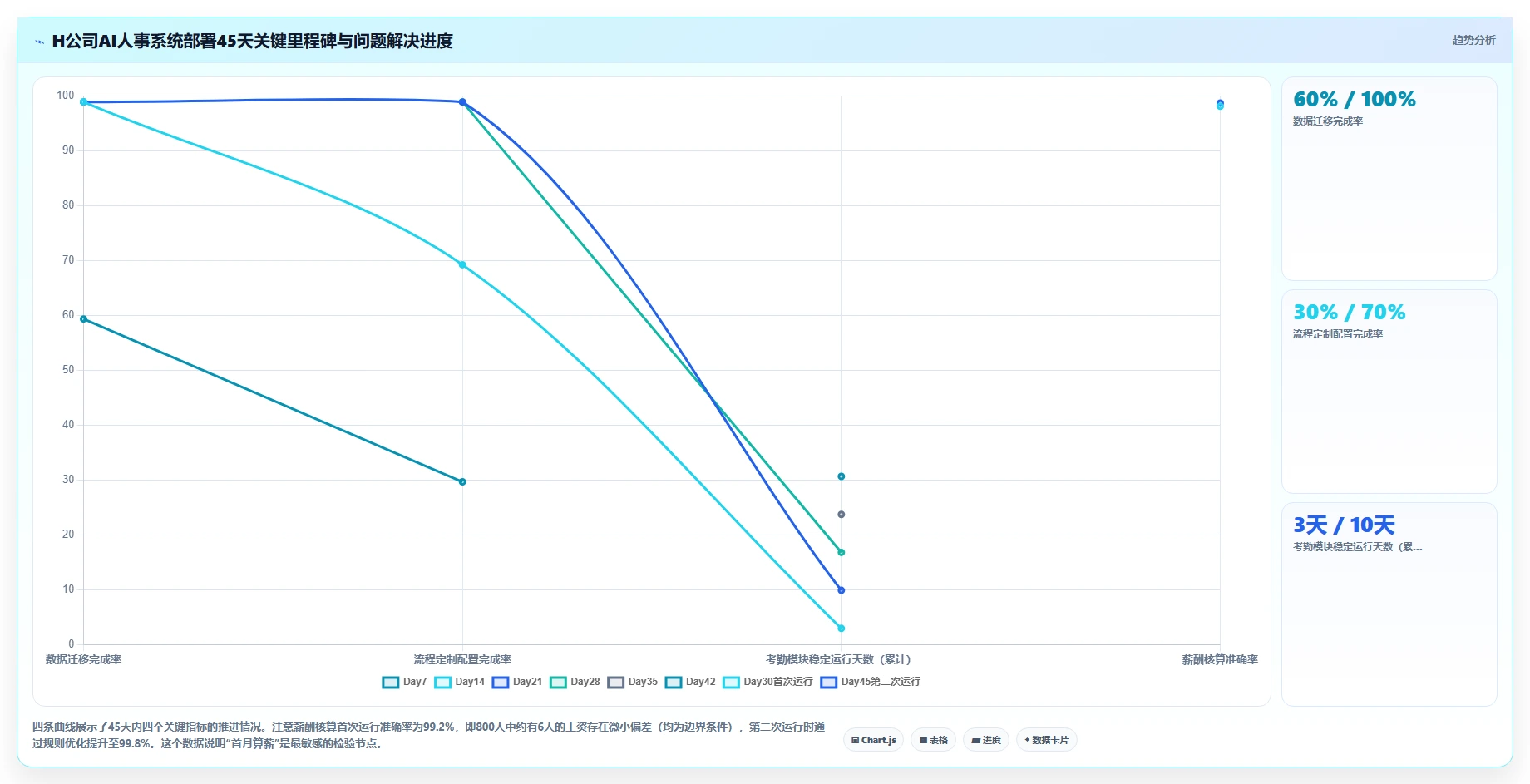Click the Day21 data point at 10 on 考勤模块
1530x784 pixels.
tap(841, 590)
